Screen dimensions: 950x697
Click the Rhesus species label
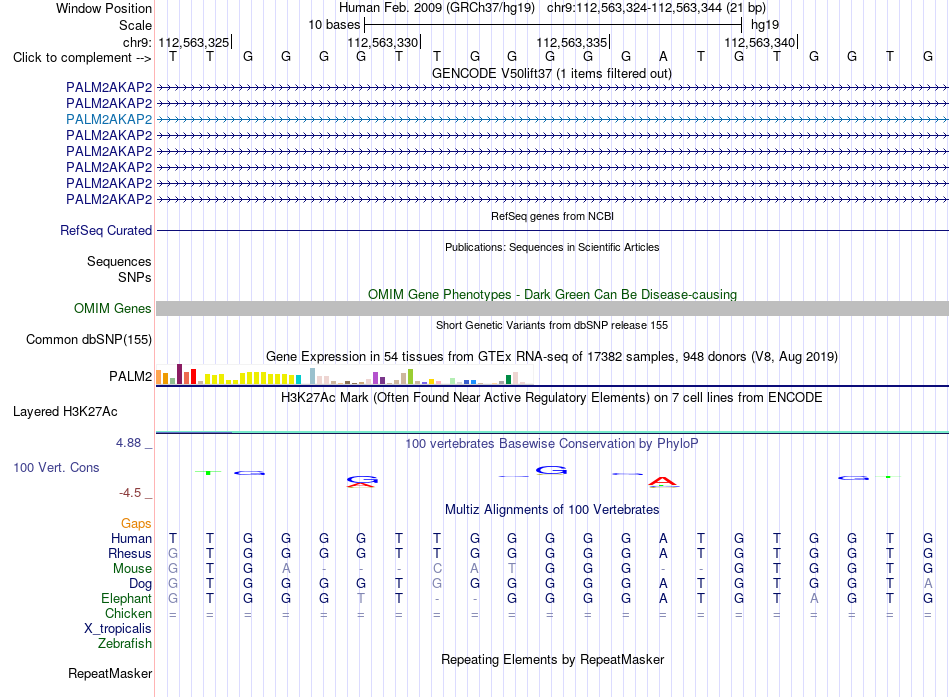(130, 553)
